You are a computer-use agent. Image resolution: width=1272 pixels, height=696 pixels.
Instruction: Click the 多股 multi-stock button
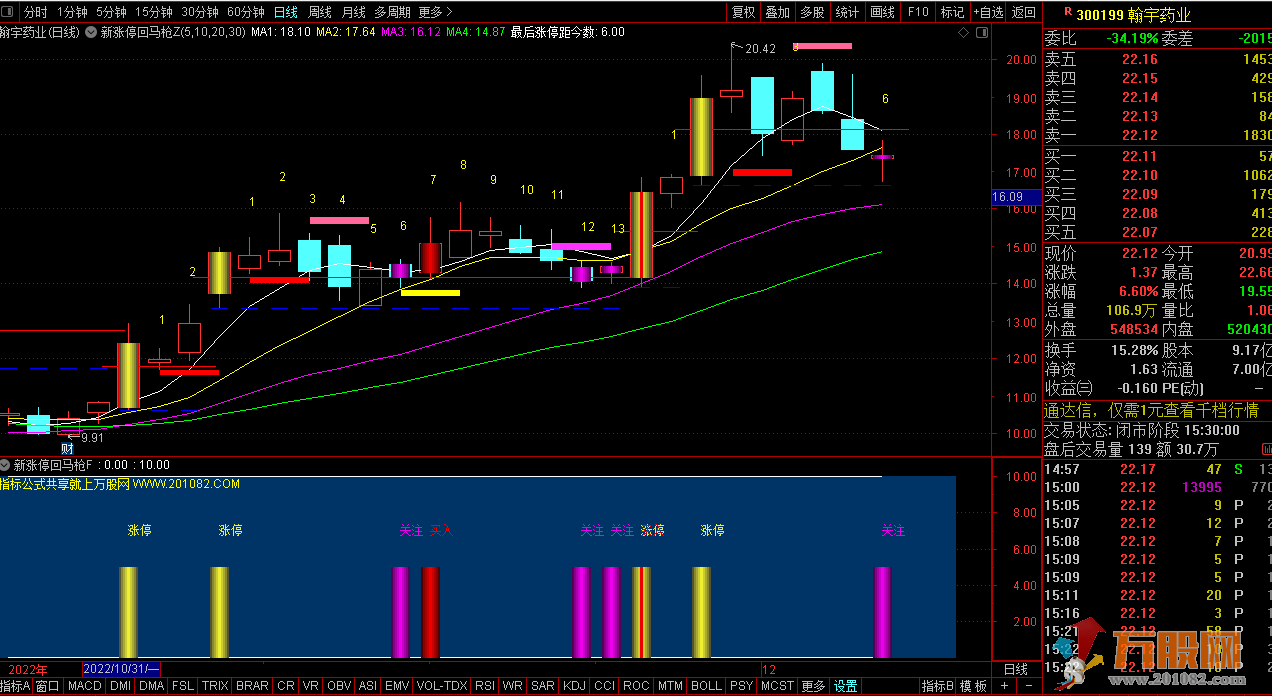tap(812, 12)
